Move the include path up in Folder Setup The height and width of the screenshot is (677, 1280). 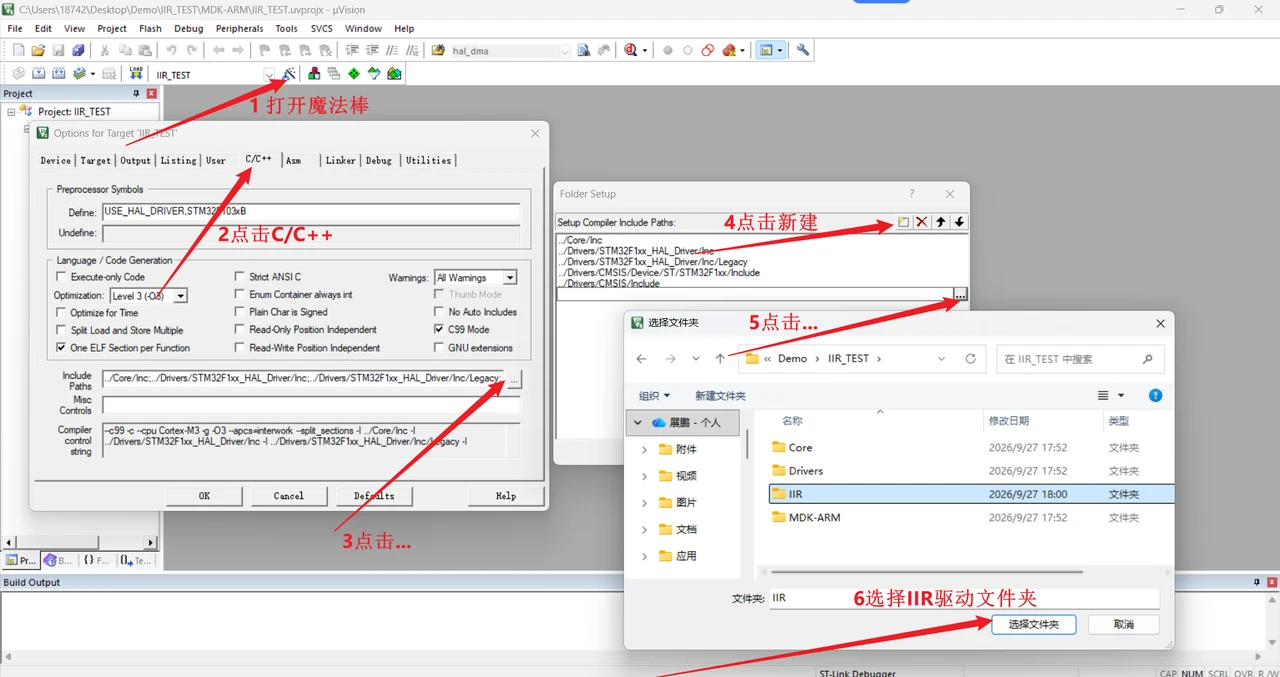click(941, 222)
